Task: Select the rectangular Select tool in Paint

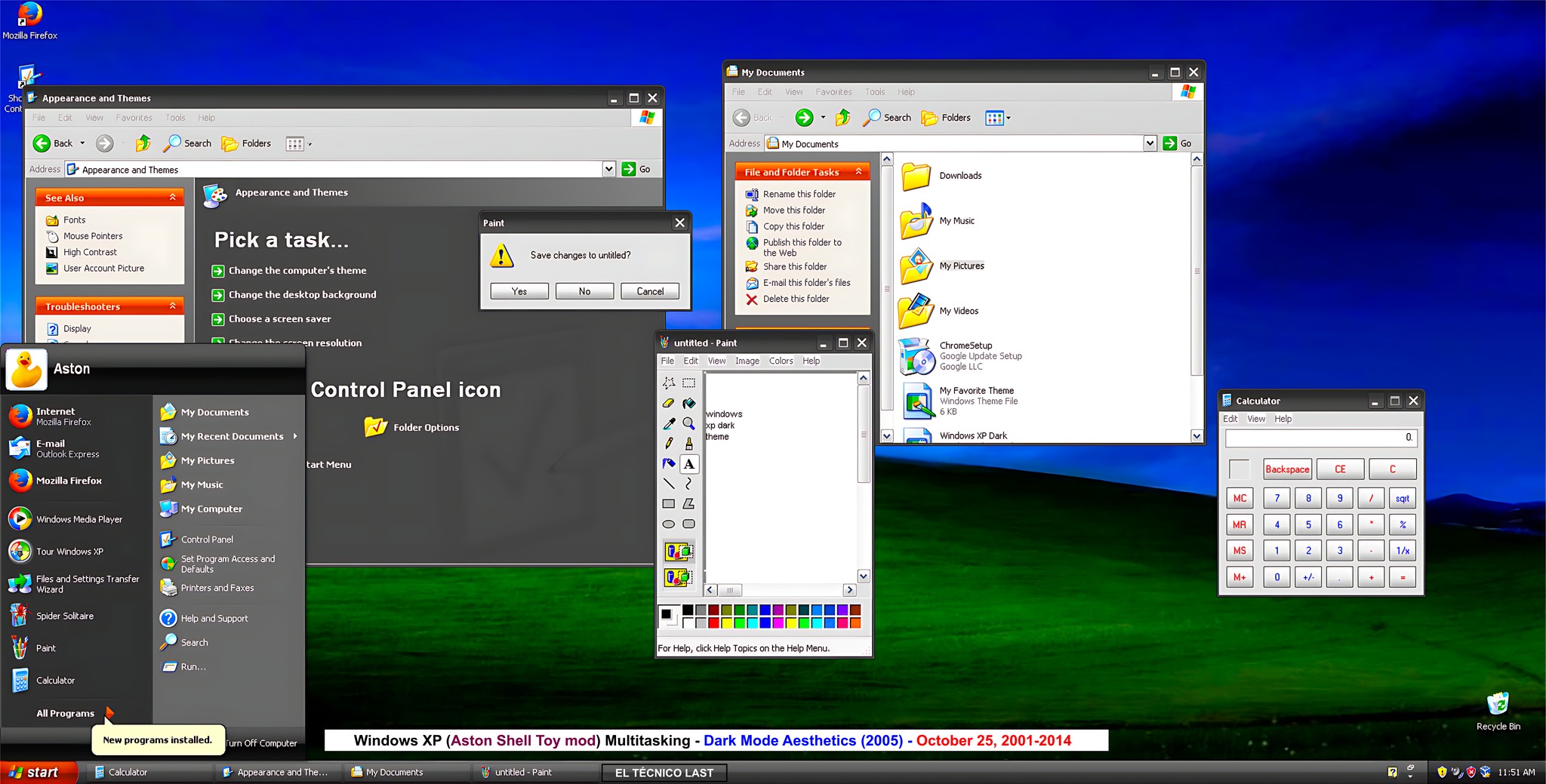Action: (x=688, y=383)
